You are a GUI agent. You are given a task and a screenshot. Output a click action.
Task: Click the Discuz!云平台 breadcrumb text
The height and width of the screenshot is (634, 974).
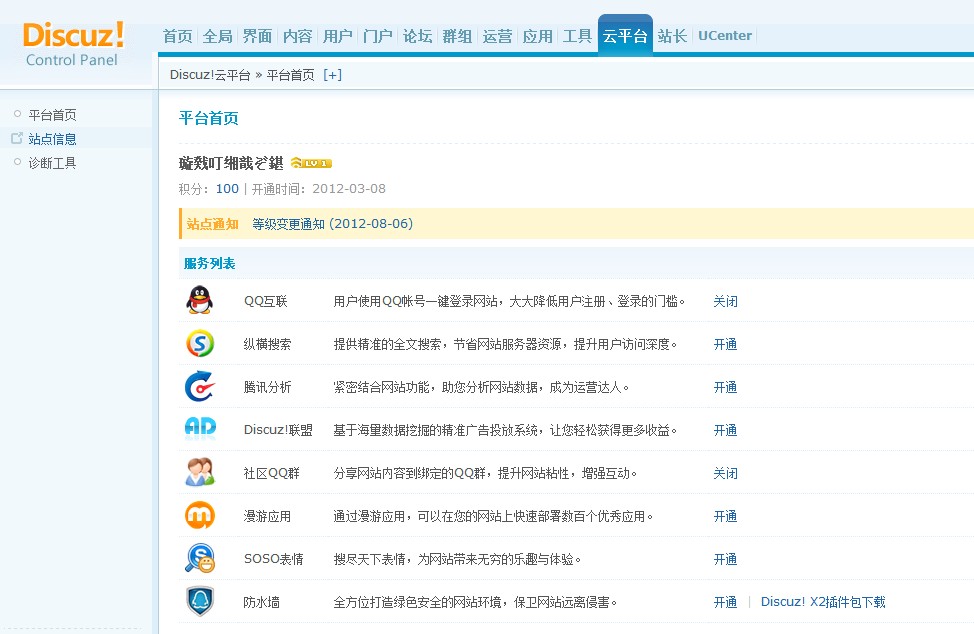point(210,75)
